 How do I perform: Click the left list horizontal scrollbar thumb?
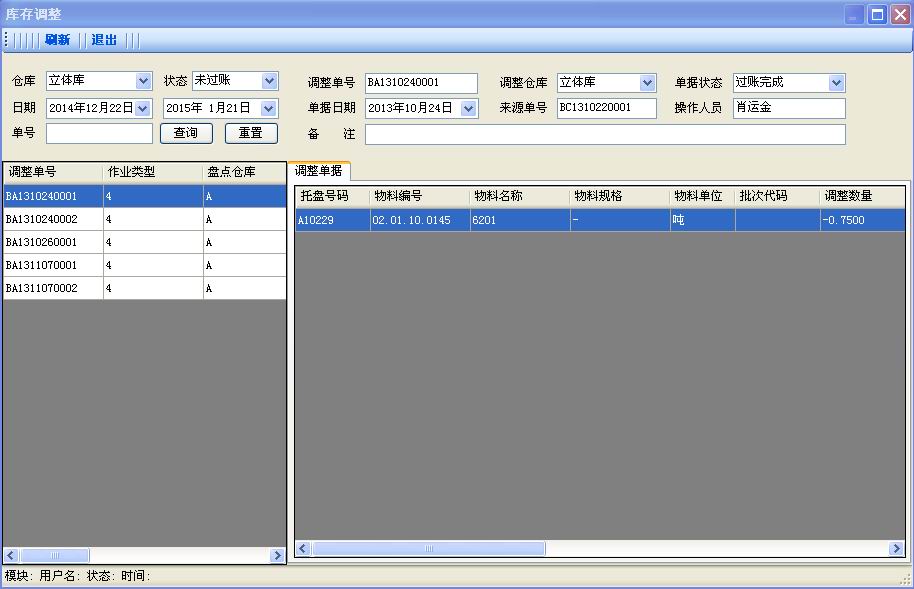point(55,555)
